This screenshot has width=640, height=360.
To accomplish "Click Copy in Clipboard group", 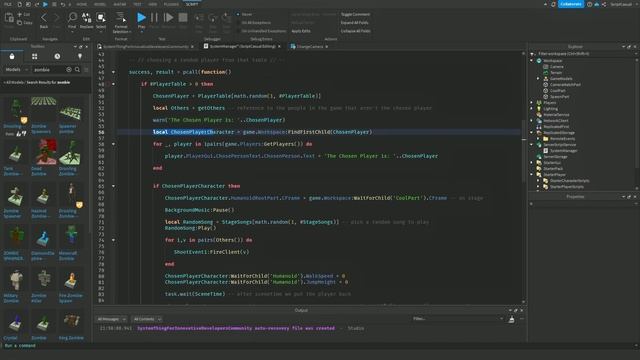I will [25, 23].
